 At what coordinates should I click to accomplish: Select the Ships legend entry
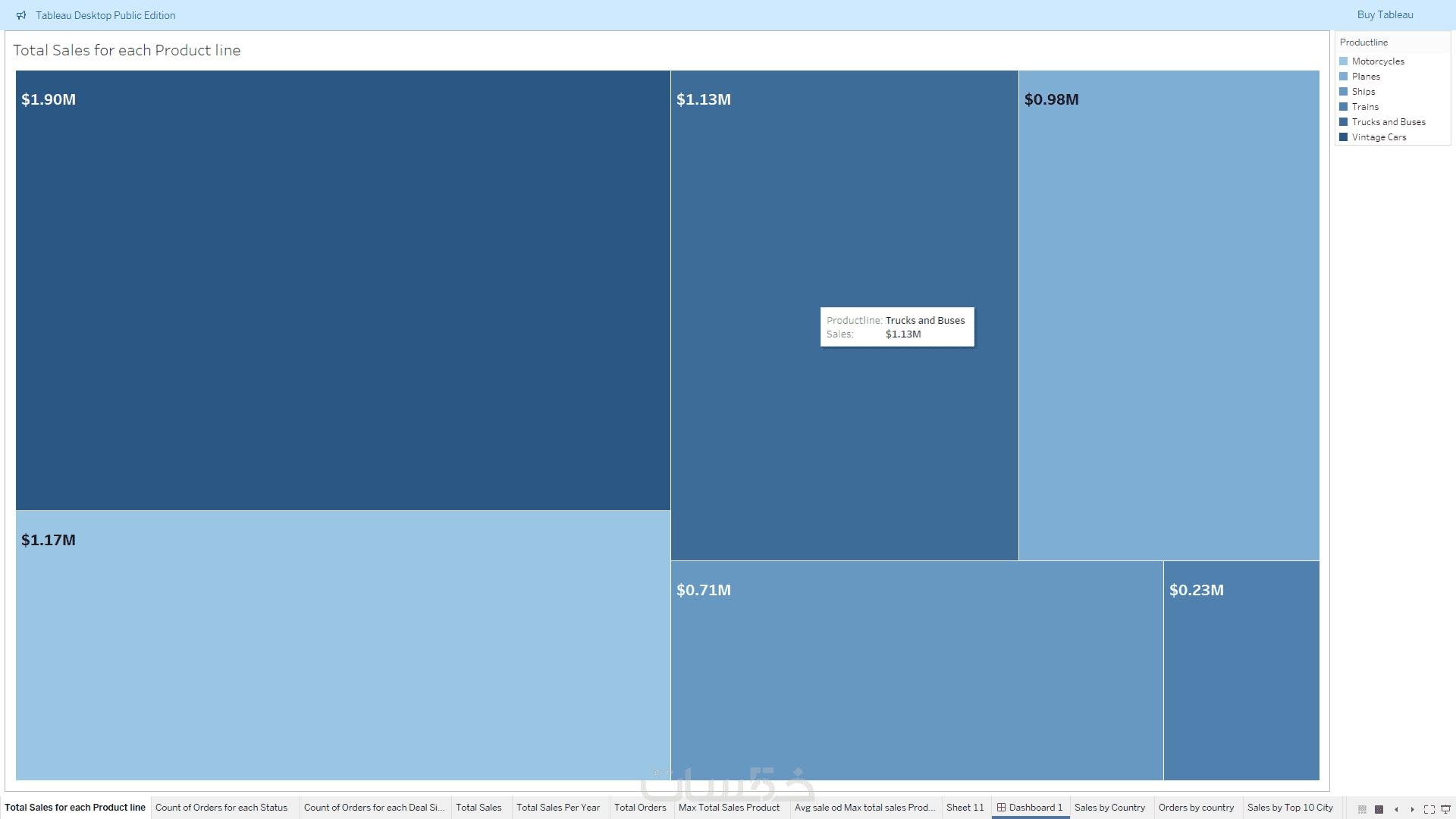[1363, 92]
